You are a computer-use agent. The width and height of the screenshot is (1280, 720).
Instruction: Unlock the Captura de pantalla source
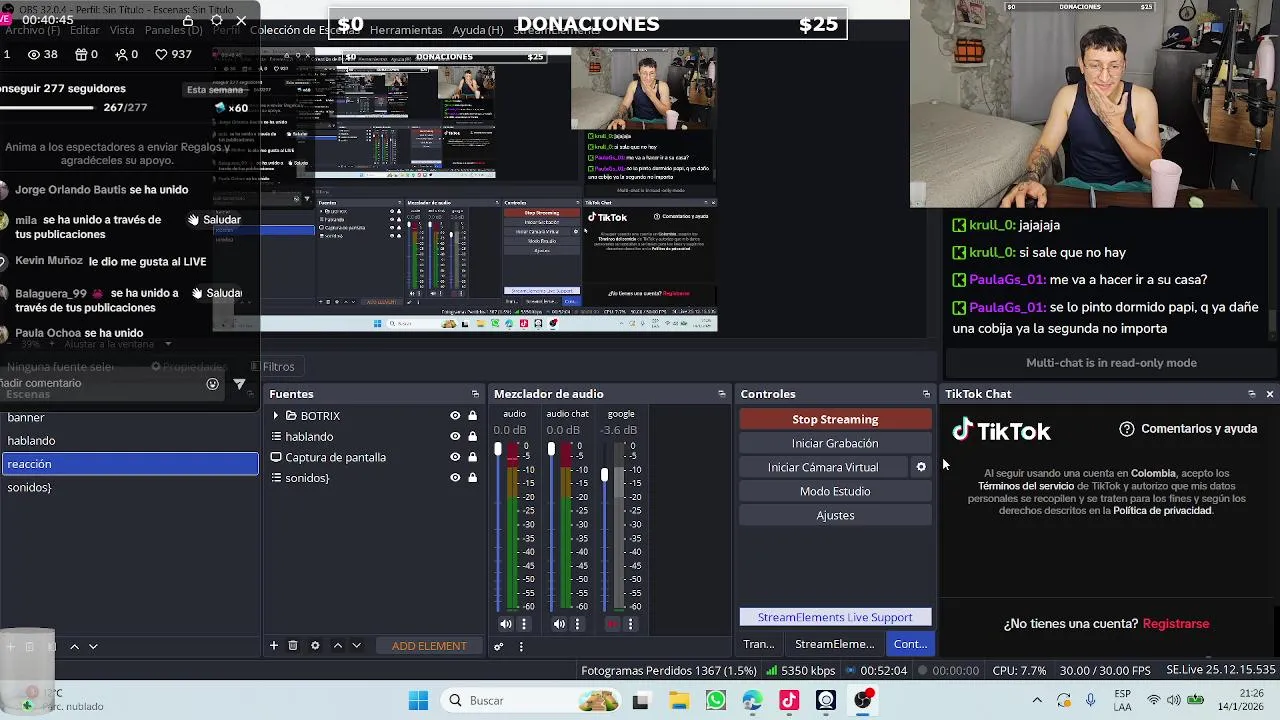click(472, 458)
